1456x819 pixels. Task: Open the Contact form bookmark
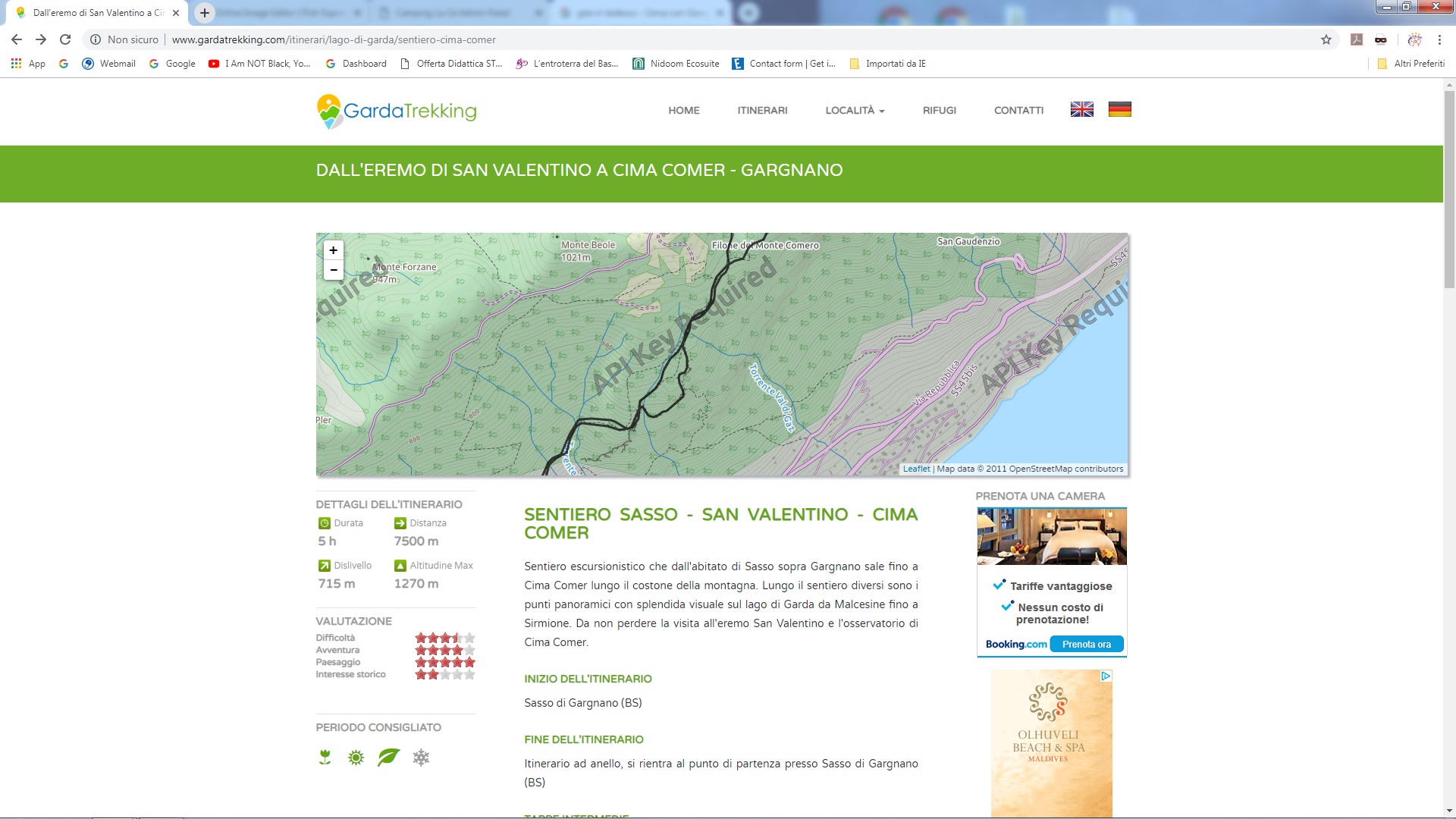(x=783, y=64)
